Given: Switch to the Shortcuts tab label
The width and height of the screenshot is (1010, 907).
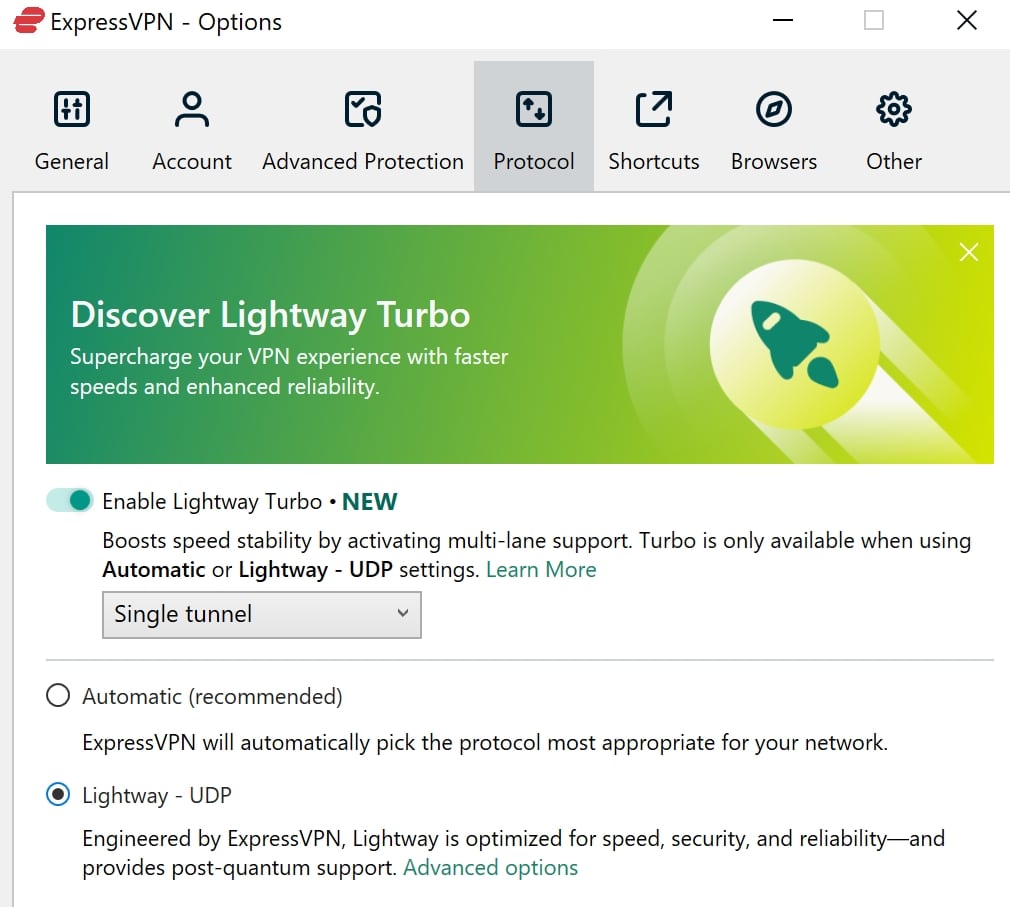Looking at the screenshot, I should pyautogui.click(x=654, y=161).
